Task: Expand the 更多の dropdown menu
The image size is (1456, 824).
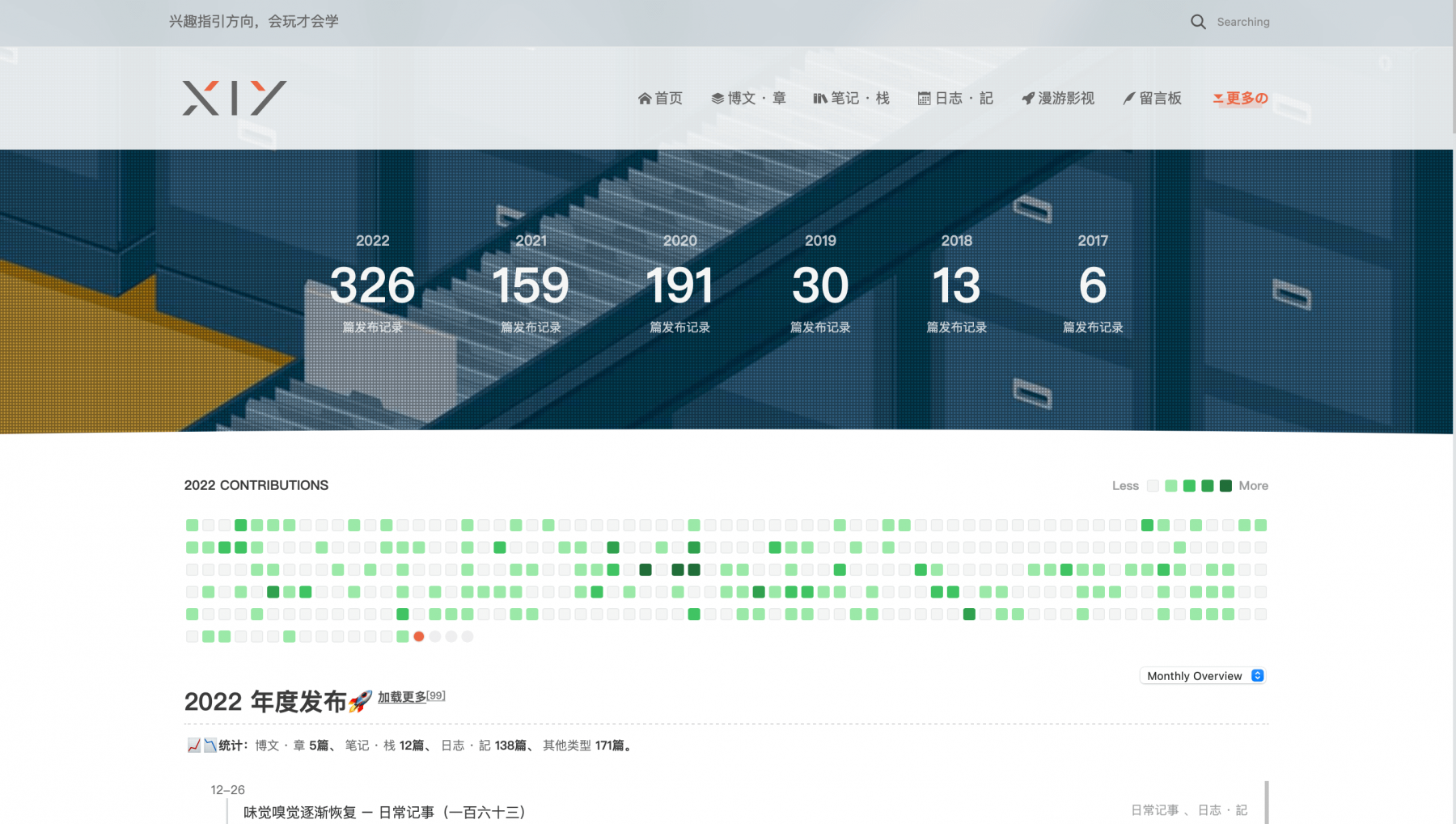Action: coord(1241,98)
